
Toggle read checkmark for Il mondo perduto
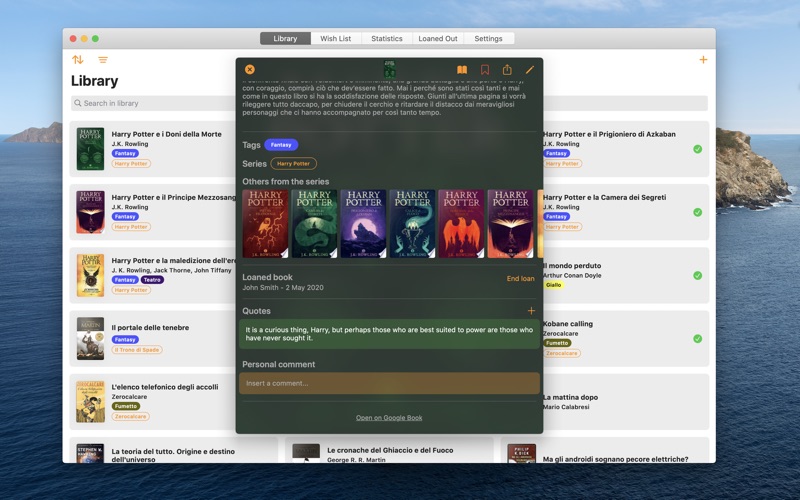click(697, 276)
